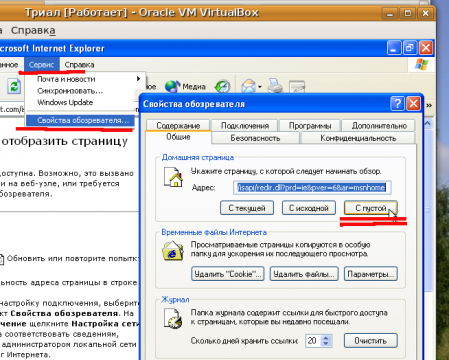This screenshot has width=449, height=360.
Task: Select Свойства обозревателя... menu item
Action: click(80, 120)
